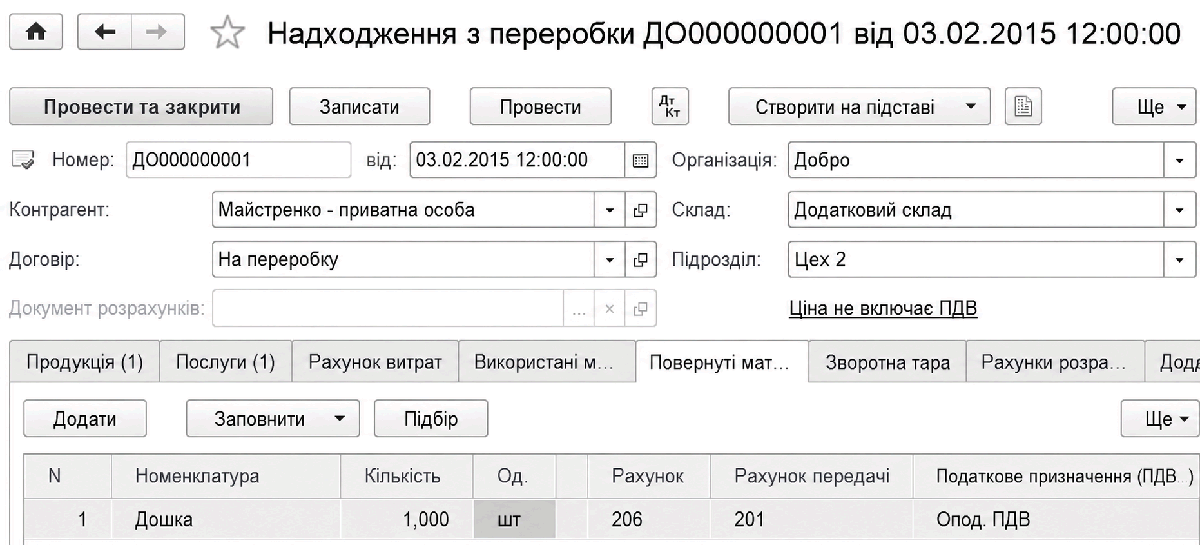Open the print report document icon
The image size is (1200, 545).
click(x=1023, y=107)
